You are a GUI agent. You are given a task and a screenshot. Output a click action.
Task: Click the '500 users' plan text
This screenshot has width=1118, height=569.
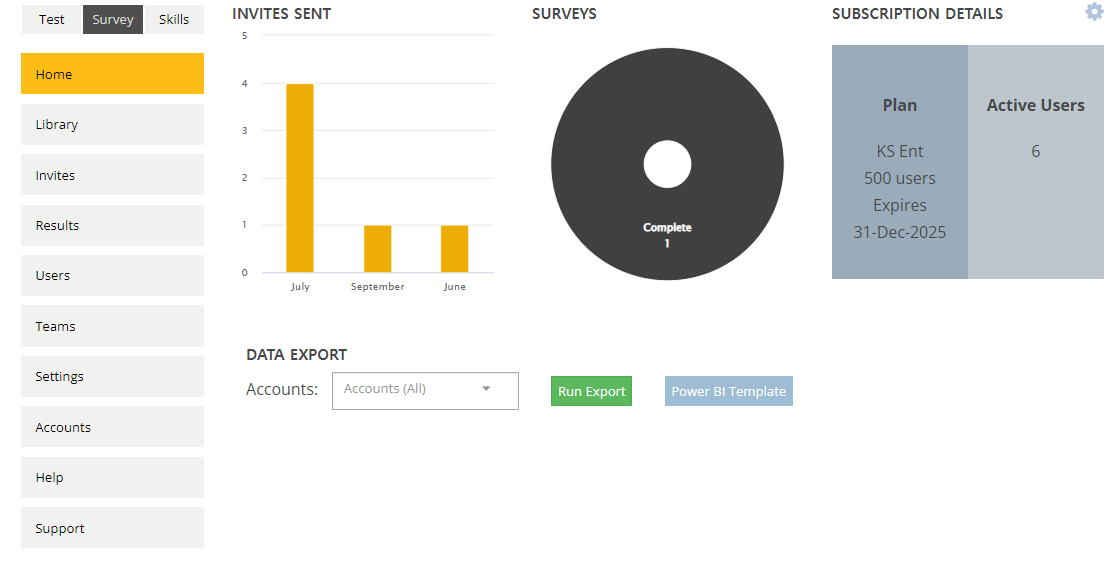(x=900, y=178)
